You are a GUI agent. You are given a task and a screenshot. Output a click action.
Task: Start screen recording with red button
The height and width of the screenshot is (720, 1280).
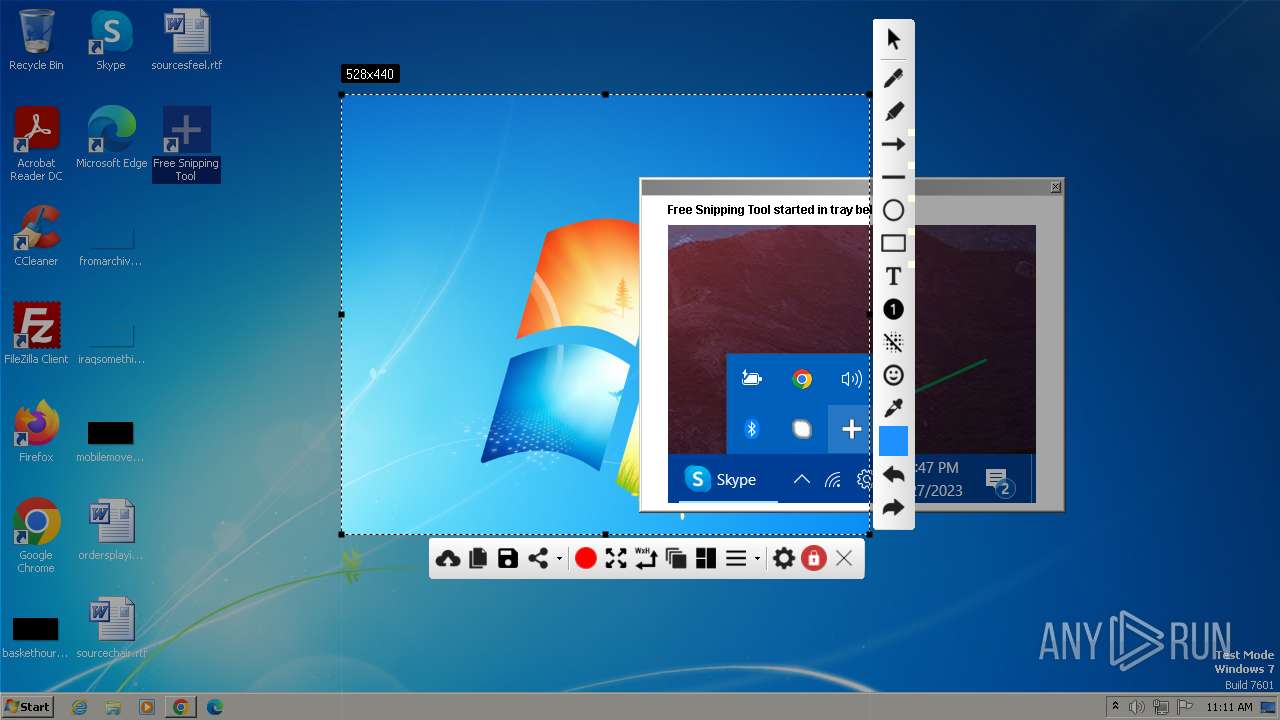(586, 558)
